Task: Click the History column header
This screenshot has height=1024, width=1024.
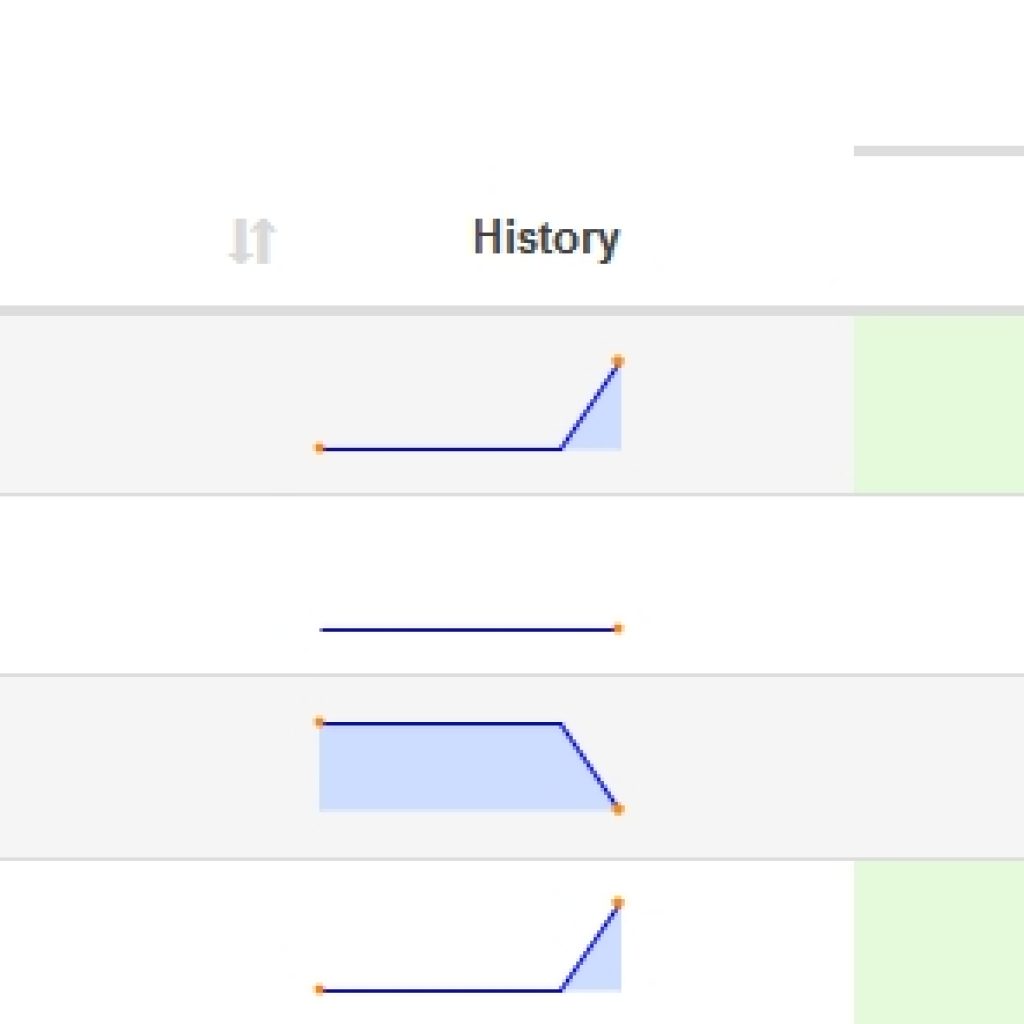Action: 546,238
